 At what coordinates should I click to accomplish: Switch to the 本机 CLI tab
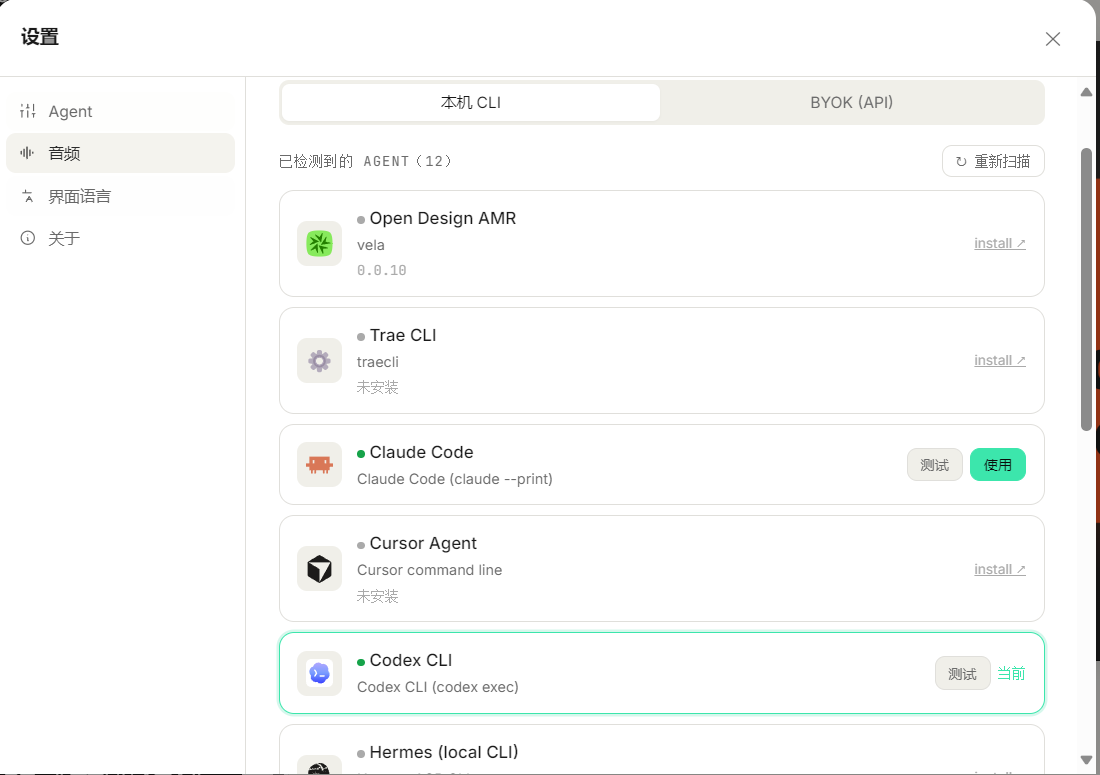click(x=471, y=102)
